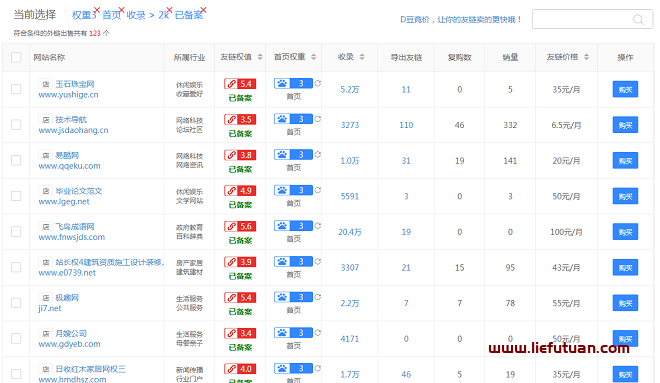660x383 pixels.
Task: Click the search magnifier icon
Action: pyautogui.click(x=638, y=19)
